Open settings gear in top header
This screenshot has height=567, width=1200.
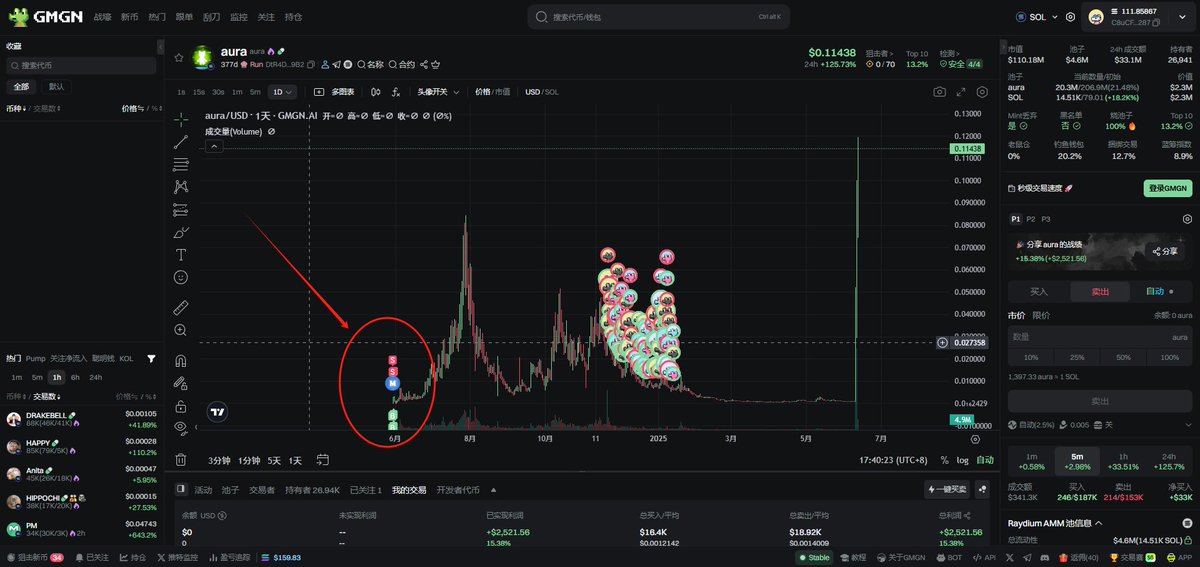tap(1071, 17)
